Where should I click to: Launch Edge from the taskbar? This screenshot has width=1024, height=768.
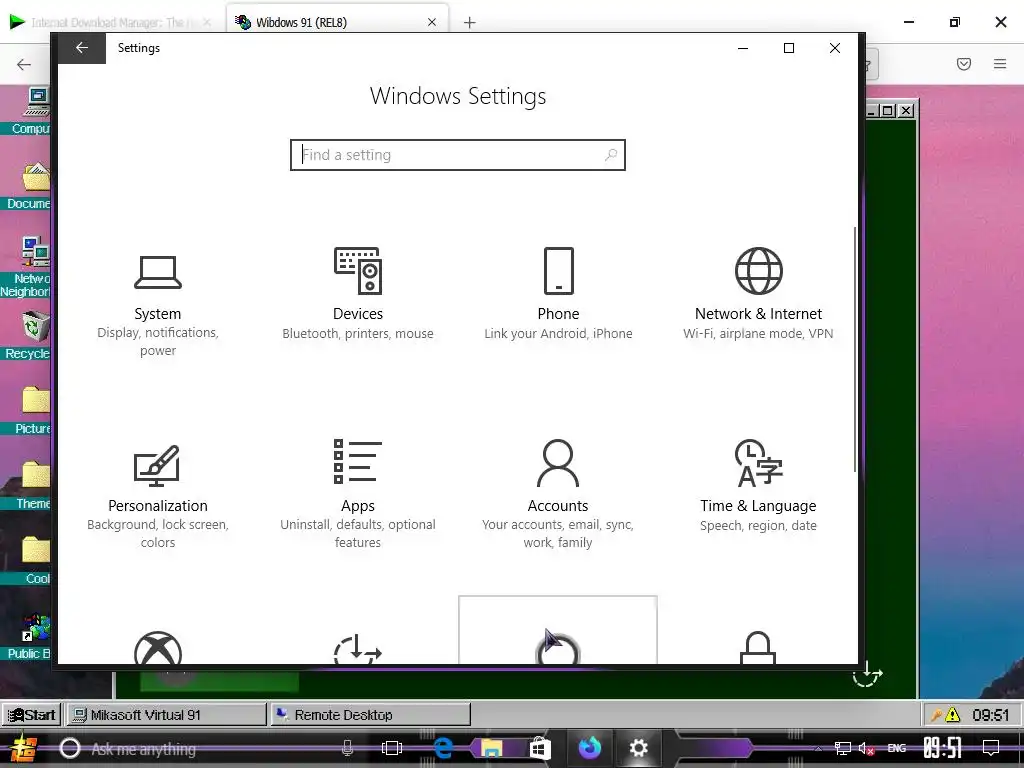tap(443, 748)
